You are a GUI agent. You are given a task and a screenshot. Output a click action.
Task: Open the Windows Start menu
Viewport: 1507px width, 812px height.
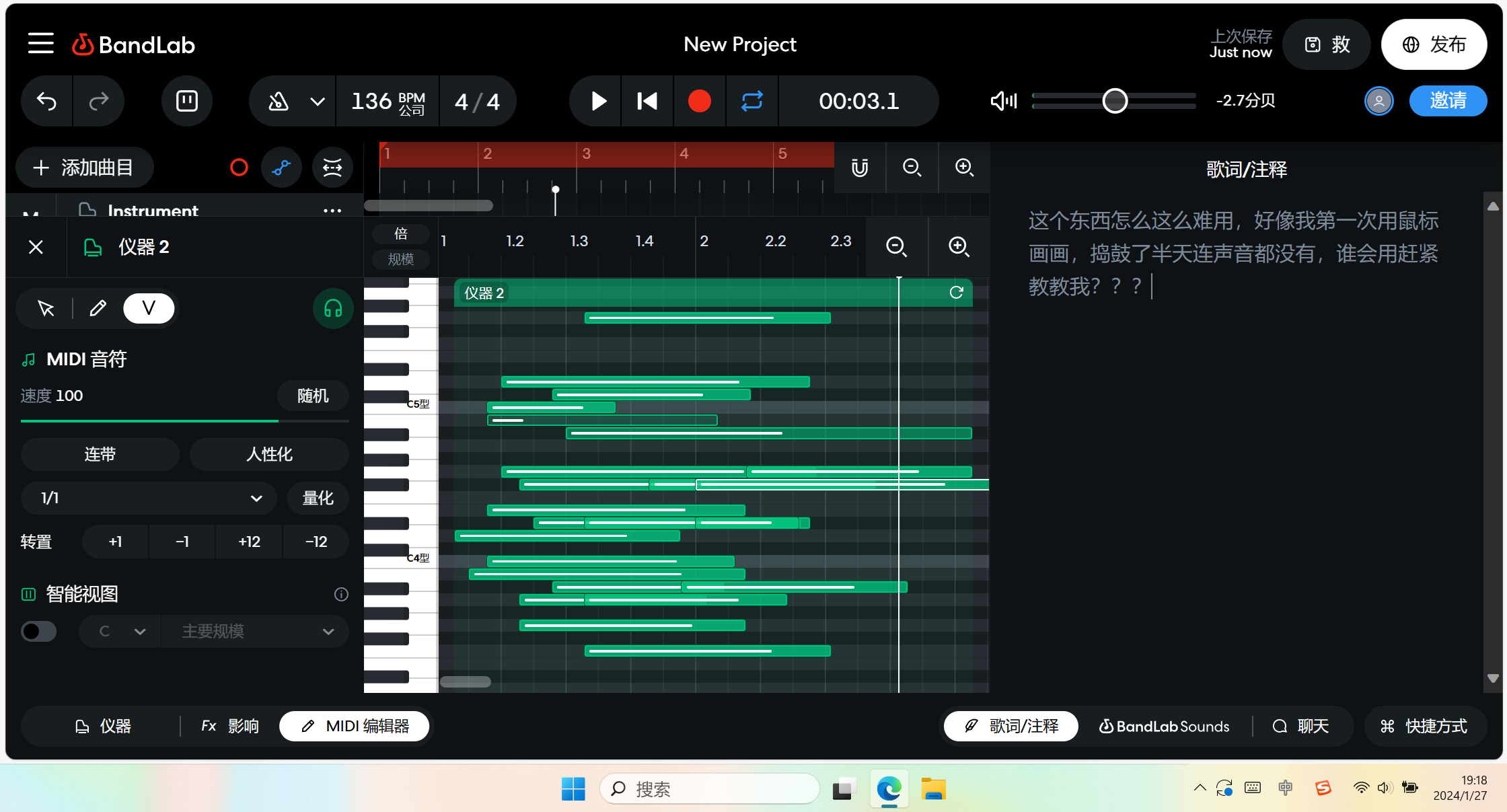click(x=573, y=788)
